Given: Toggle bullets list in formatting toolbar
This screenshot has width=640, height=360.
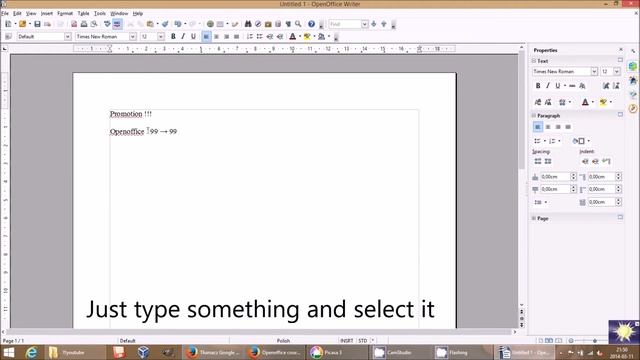Looking at the screenshot, I should pyautogui.click(x=260, y=37).
